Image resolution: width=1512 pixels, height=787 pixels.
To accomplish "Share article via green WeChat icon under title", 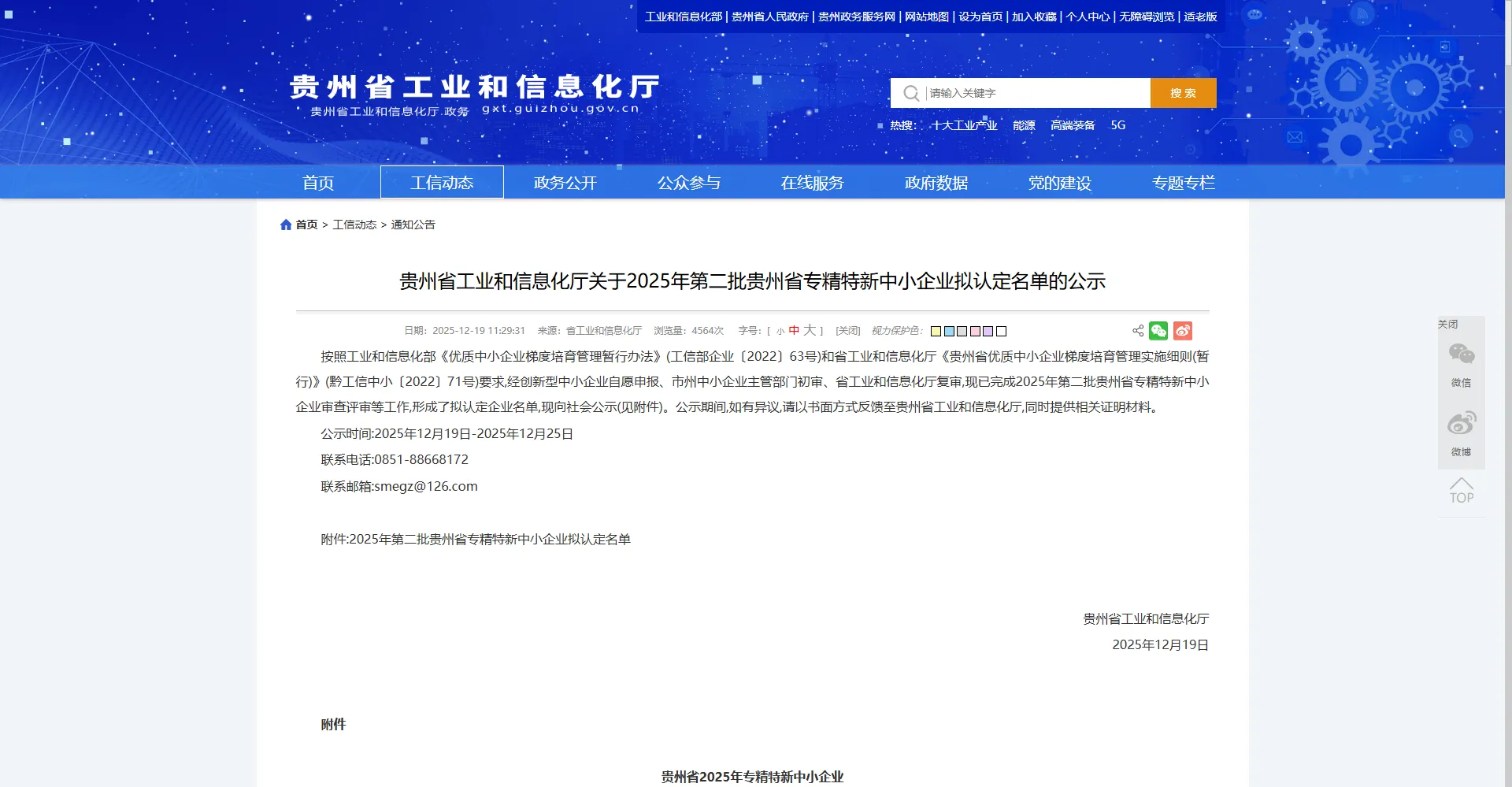I will pyautogui.click(x=1158, y=331).
